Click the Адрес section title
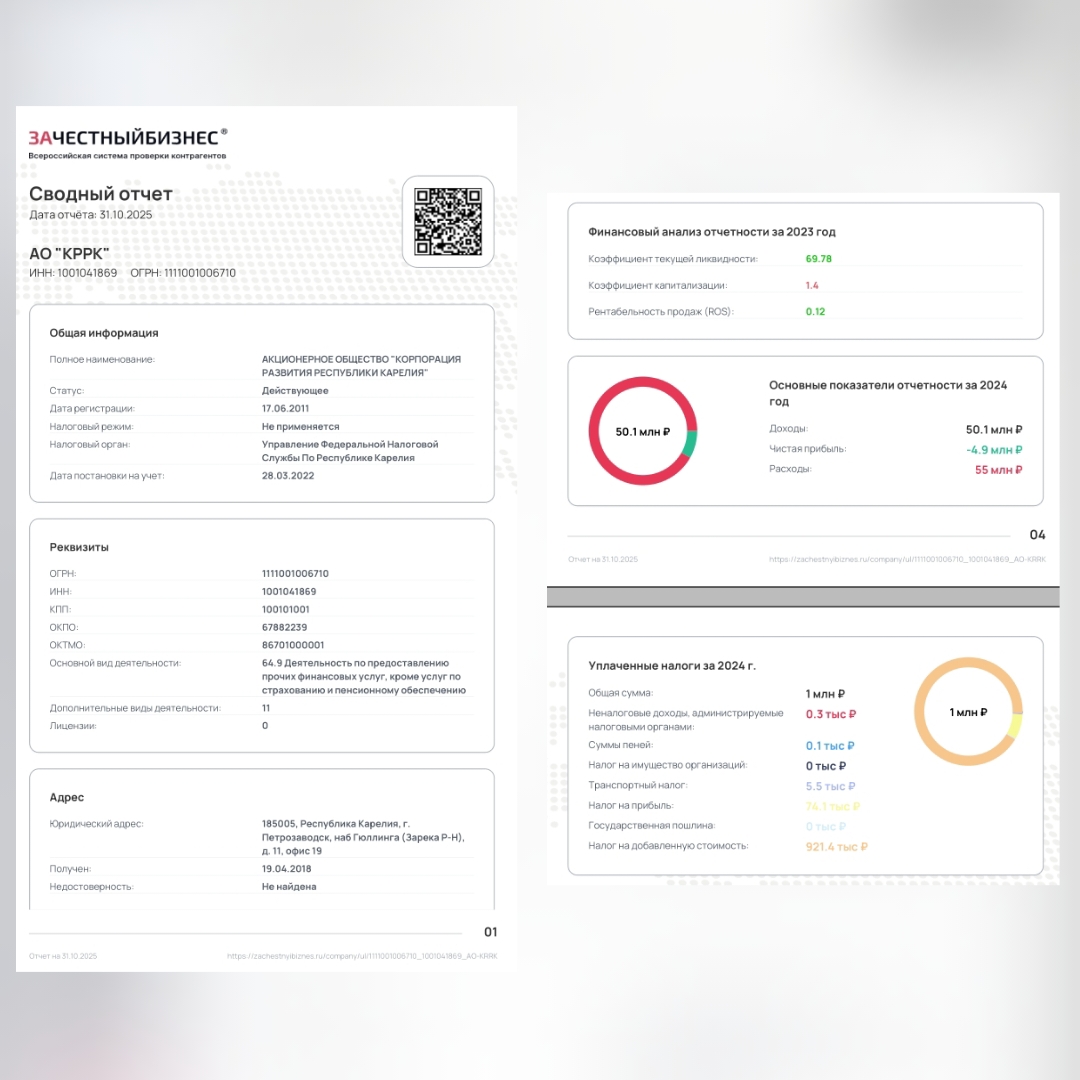 click(x=67, y=797)
